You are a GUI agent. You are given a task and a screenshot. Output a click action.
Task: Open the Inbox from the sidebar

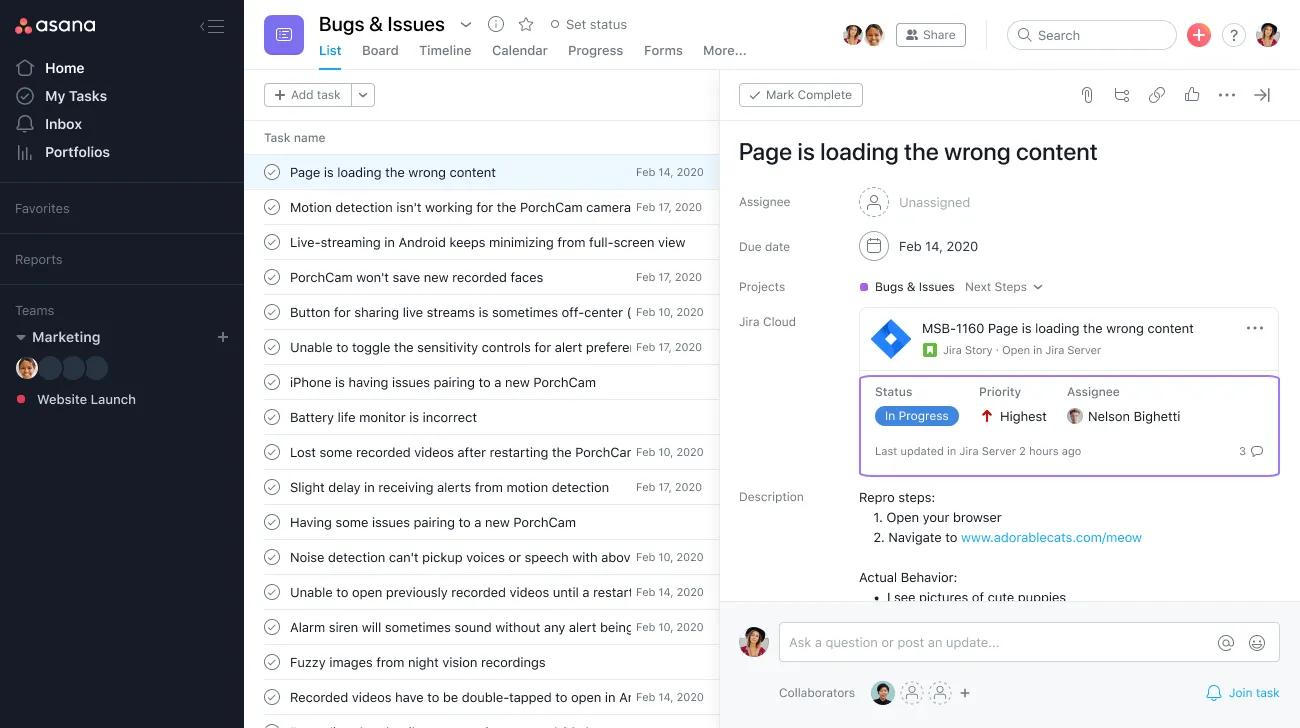[x=63, y=123]
